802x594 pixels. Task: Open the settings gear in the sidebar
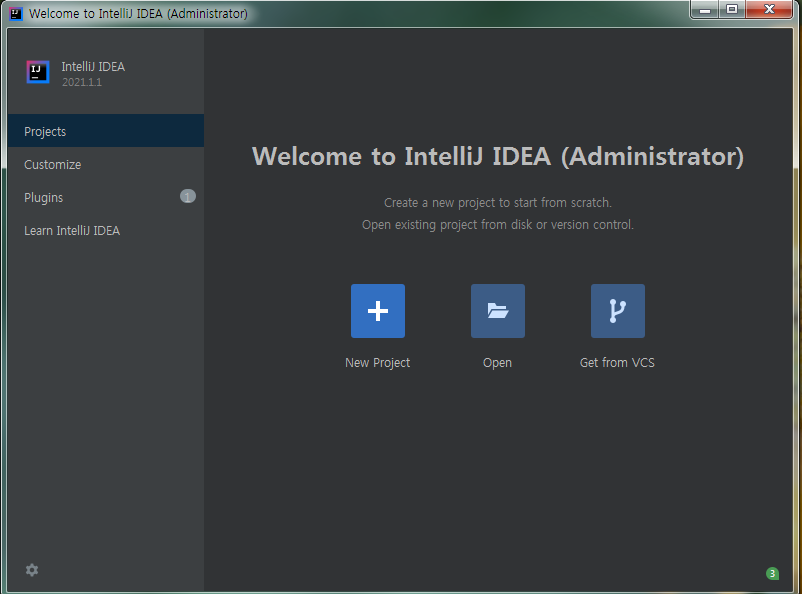click(32, 570)
